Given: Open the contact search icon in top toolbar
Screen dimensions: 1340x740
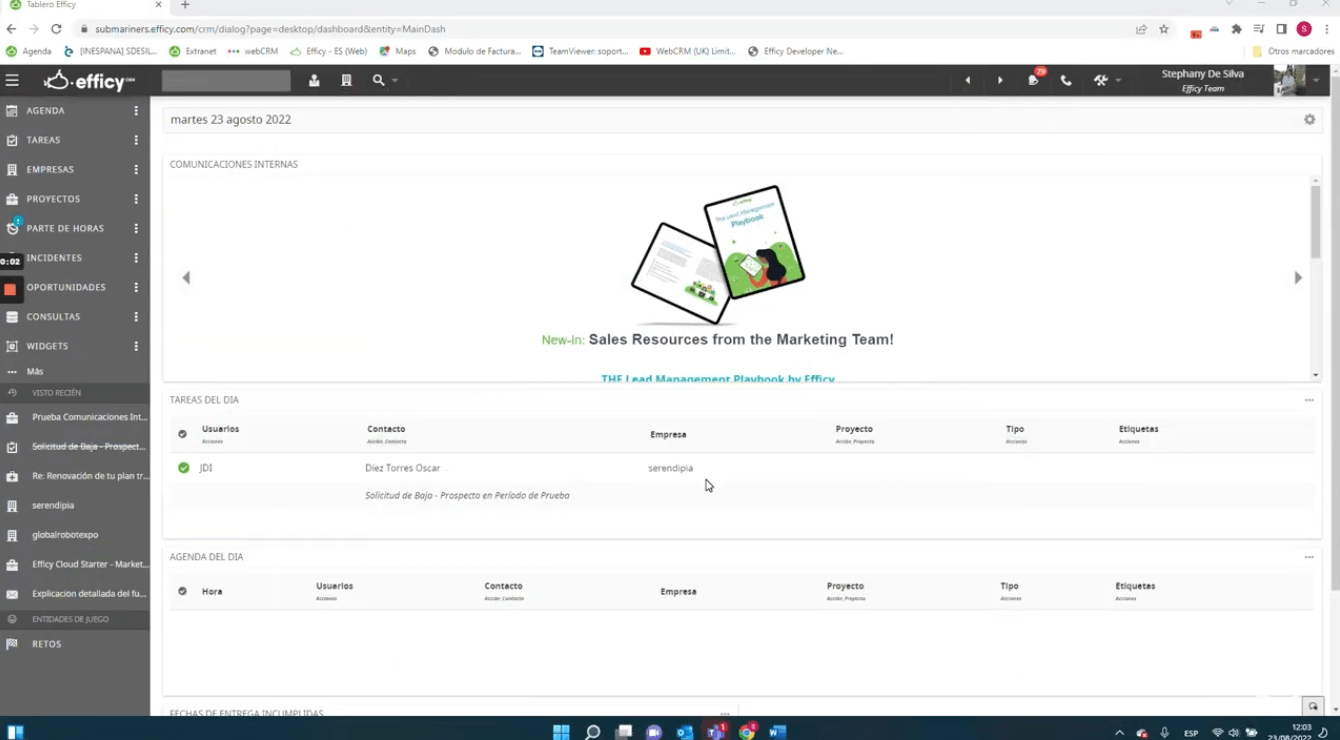Looking at the screenshot, I should [x=313, y=80].
